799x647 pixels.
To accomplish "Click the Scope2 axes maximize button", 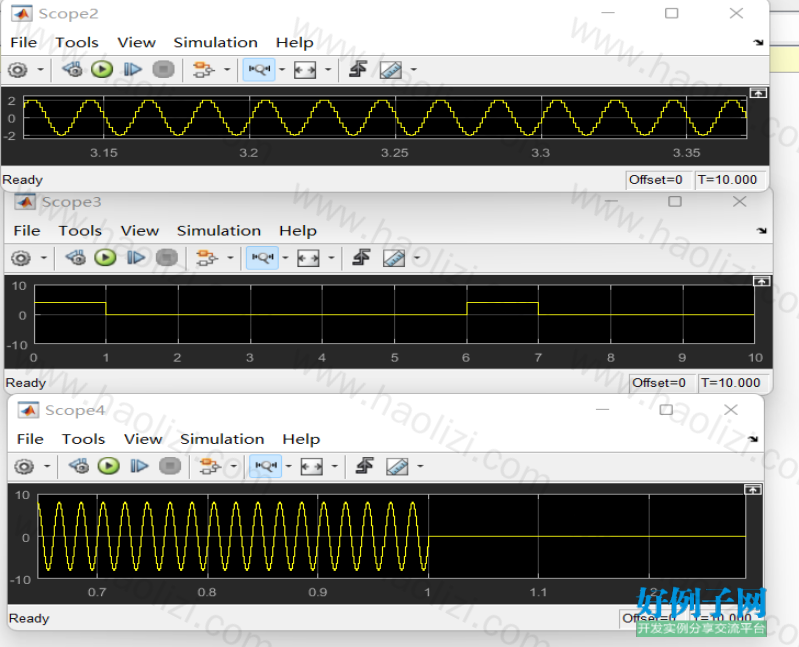I will (758, 93).
